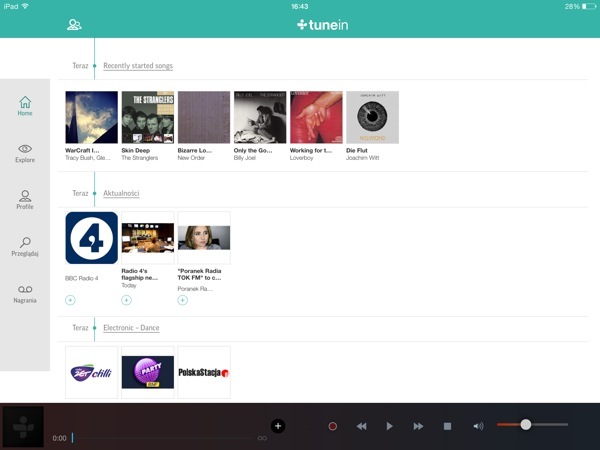The image size is (600, 450).
Task: Click the New Order artist name
Action: 191,158
